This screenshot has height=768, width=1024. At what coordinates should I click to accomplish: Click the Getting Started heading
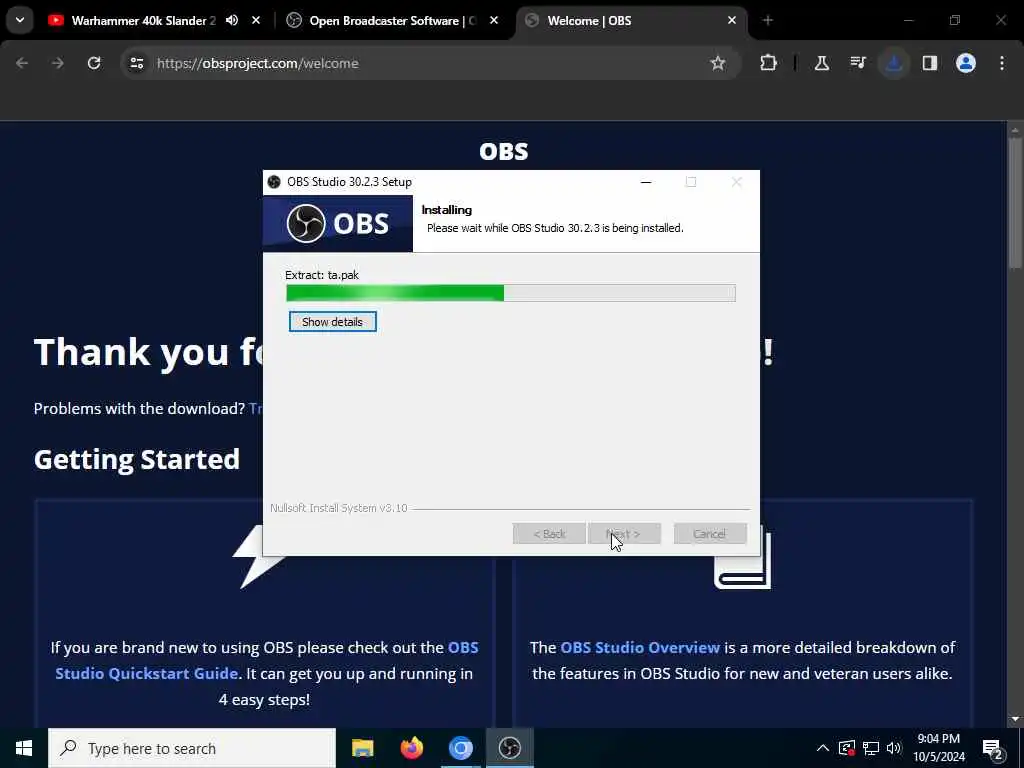[136, 460]
